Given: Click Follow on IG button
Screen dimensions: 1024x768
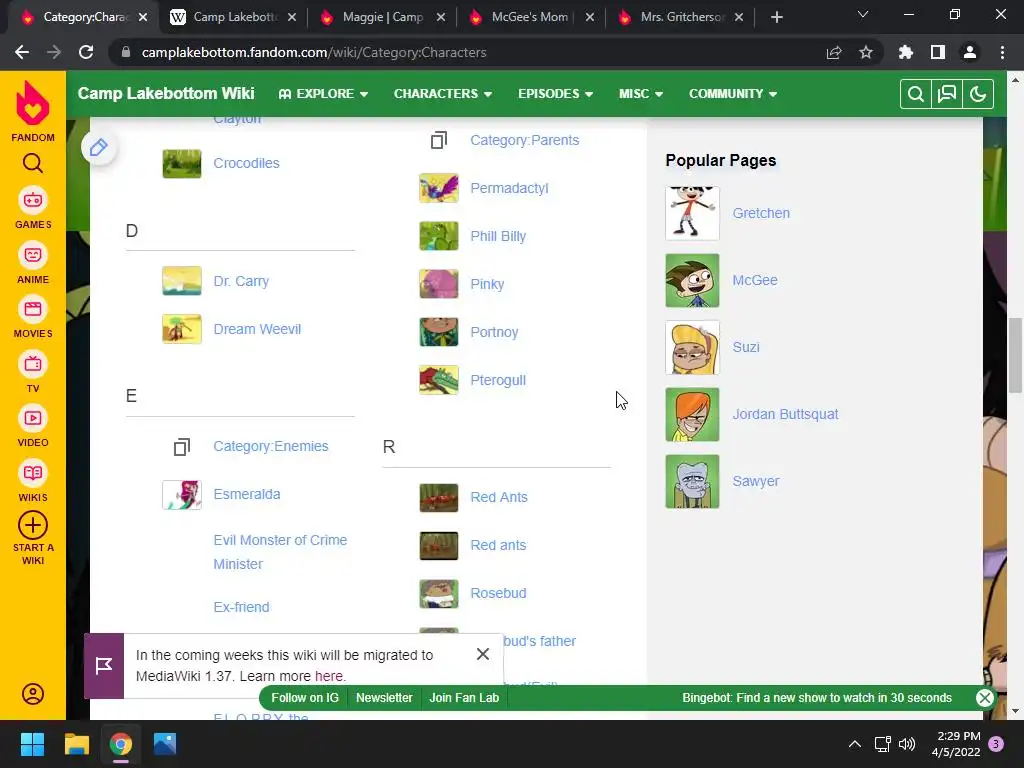Looking at the screenshot, I should pos(305,697).
